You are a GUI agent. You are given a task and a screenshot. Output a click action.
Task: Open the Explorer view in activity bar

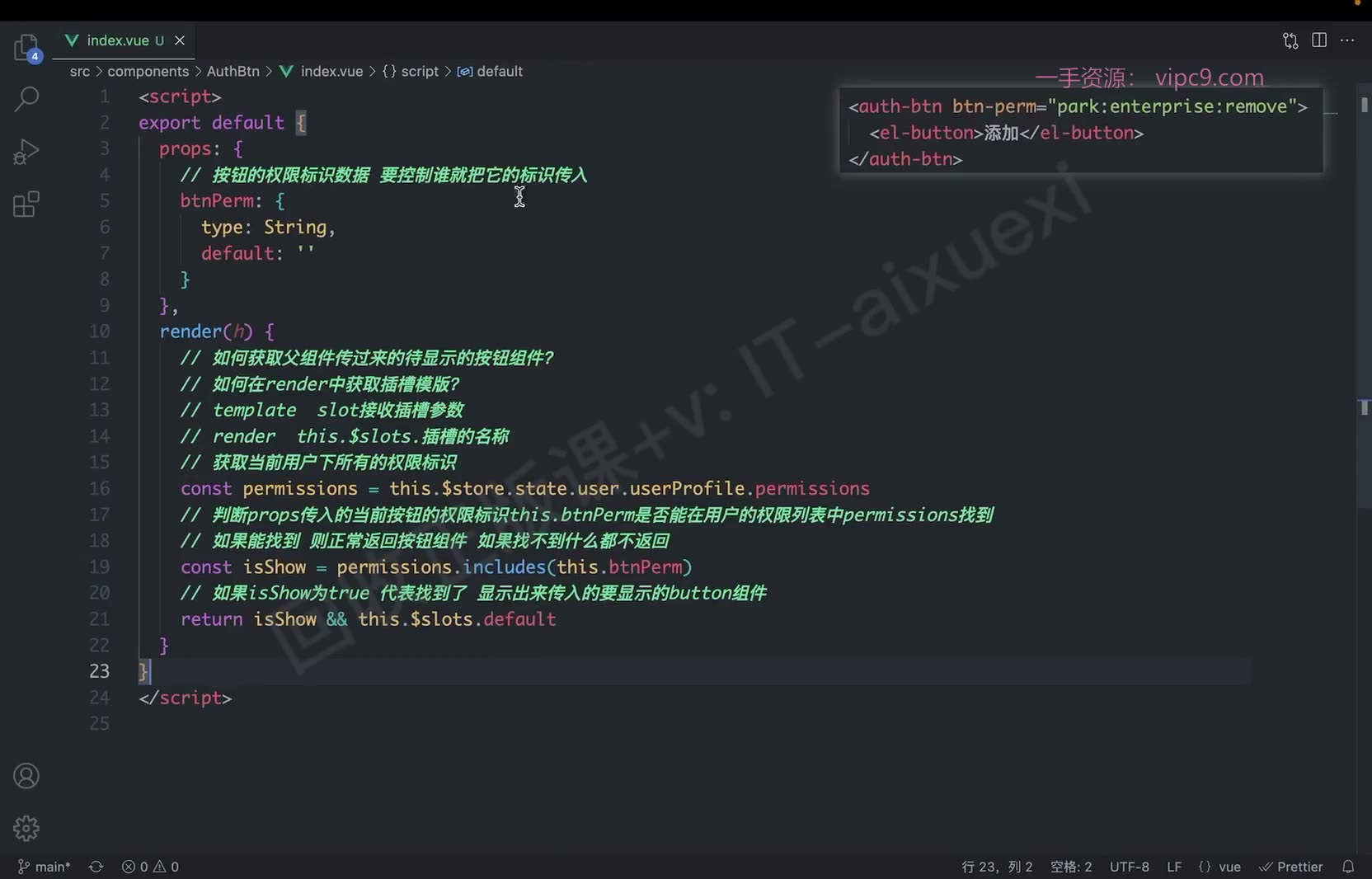[x=26, y=47]
